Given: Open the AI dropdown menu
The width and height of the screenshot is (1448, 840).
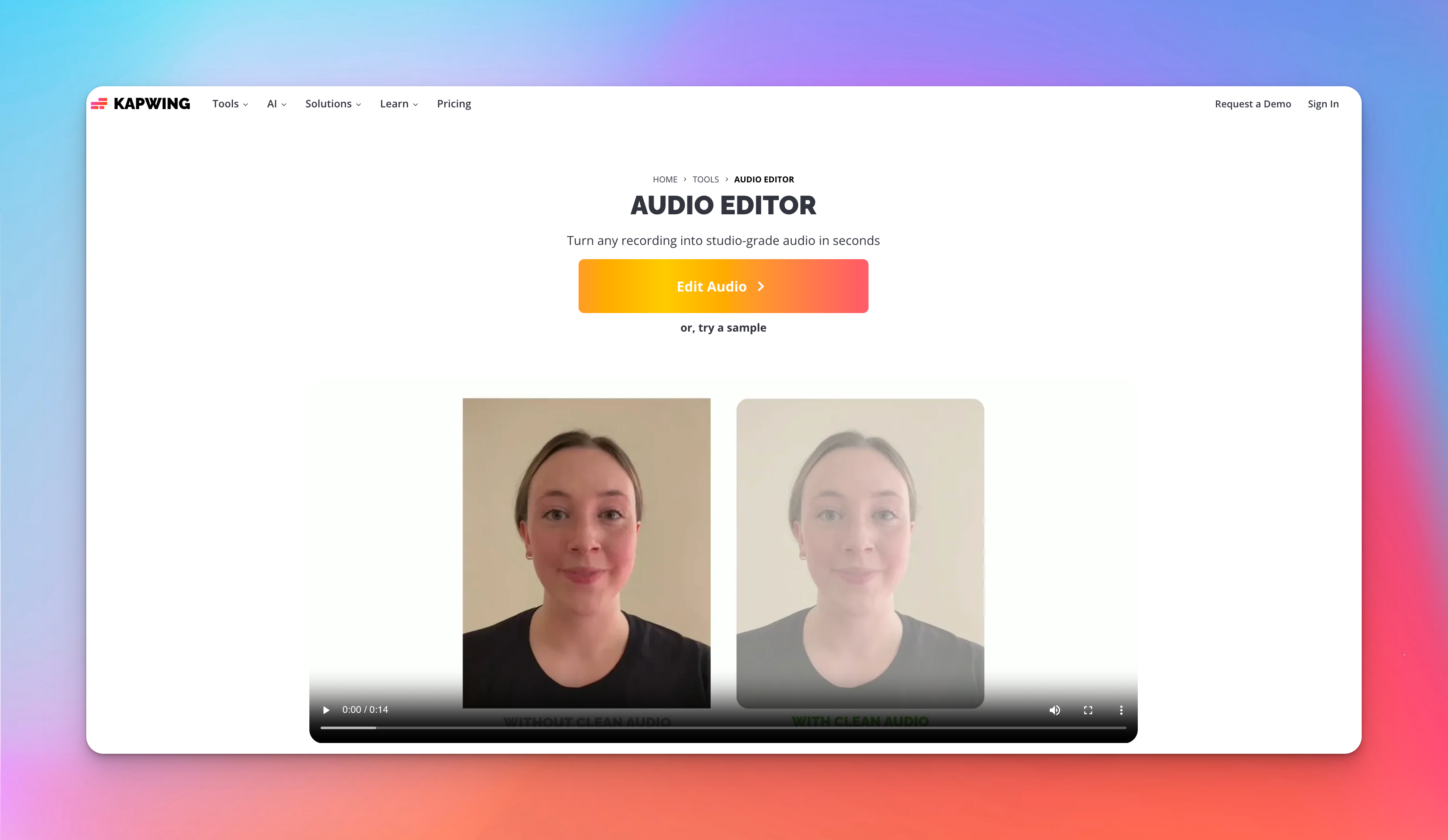Looking at the screenshot, I should [x=276, y=104].
